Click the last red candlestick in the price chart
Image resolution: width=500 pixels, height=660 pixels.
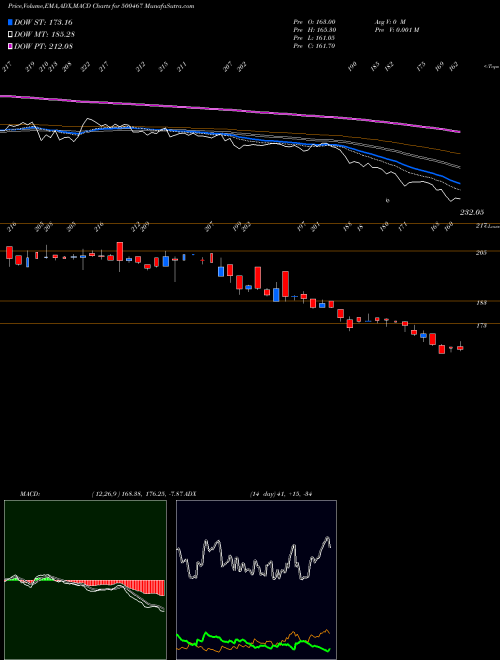[x=460, y=348]
